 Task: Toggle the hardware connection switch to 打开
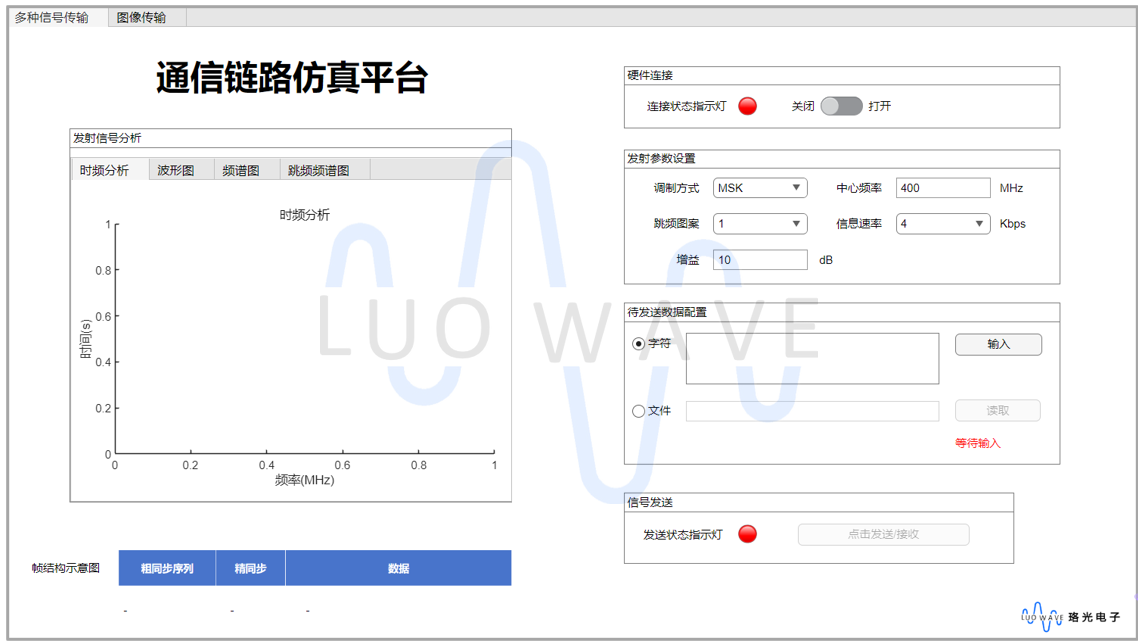(x=841, y=106)
